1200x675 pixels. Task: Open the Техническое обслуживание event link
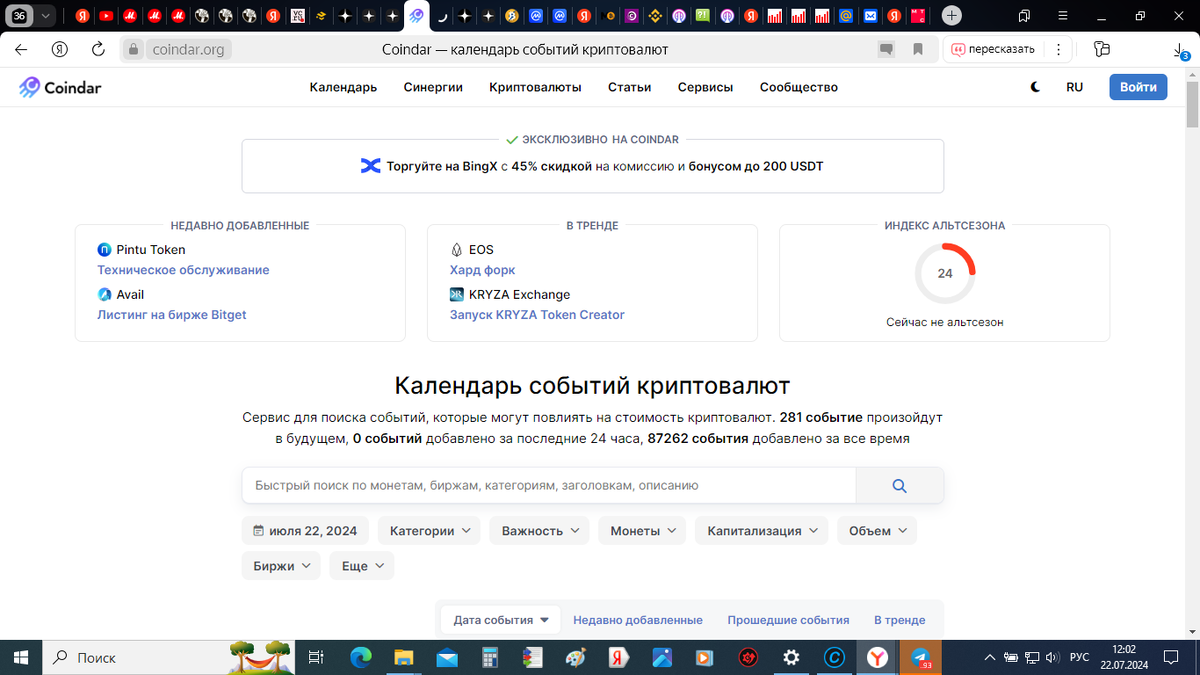pyautogui.click(x=183, y=270)
